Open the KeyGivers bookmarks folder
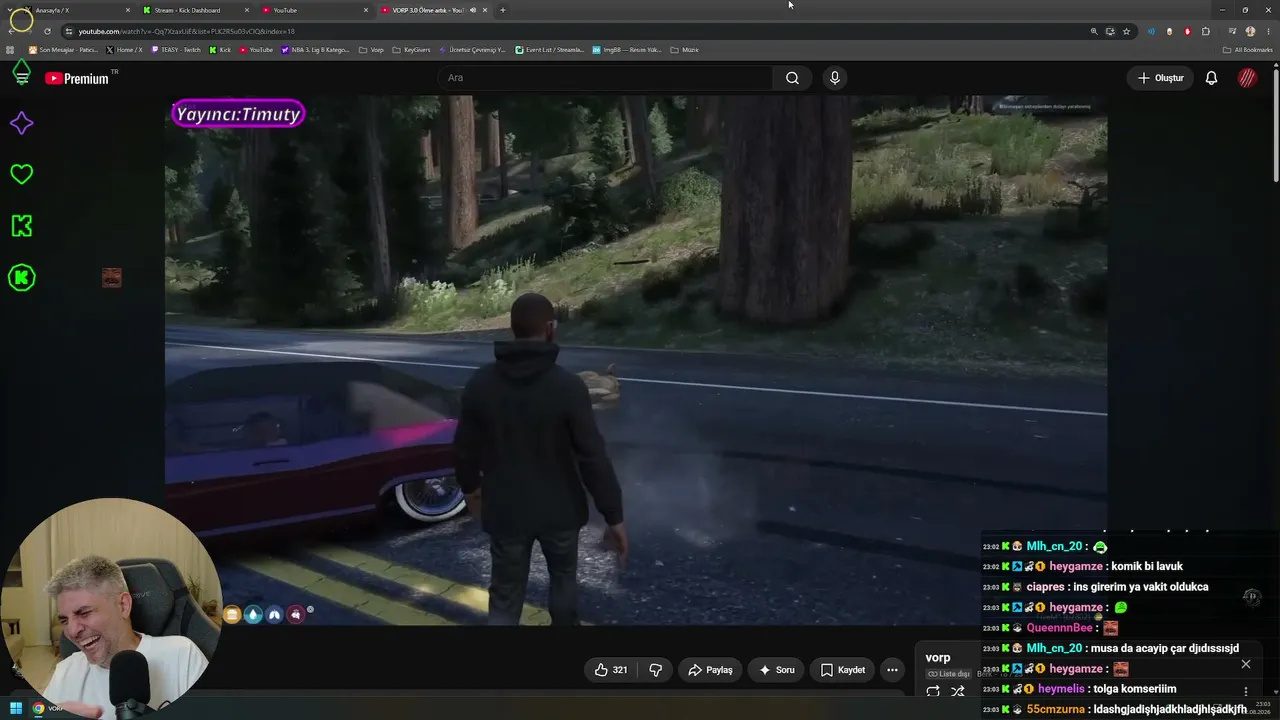 coord(411,49)
